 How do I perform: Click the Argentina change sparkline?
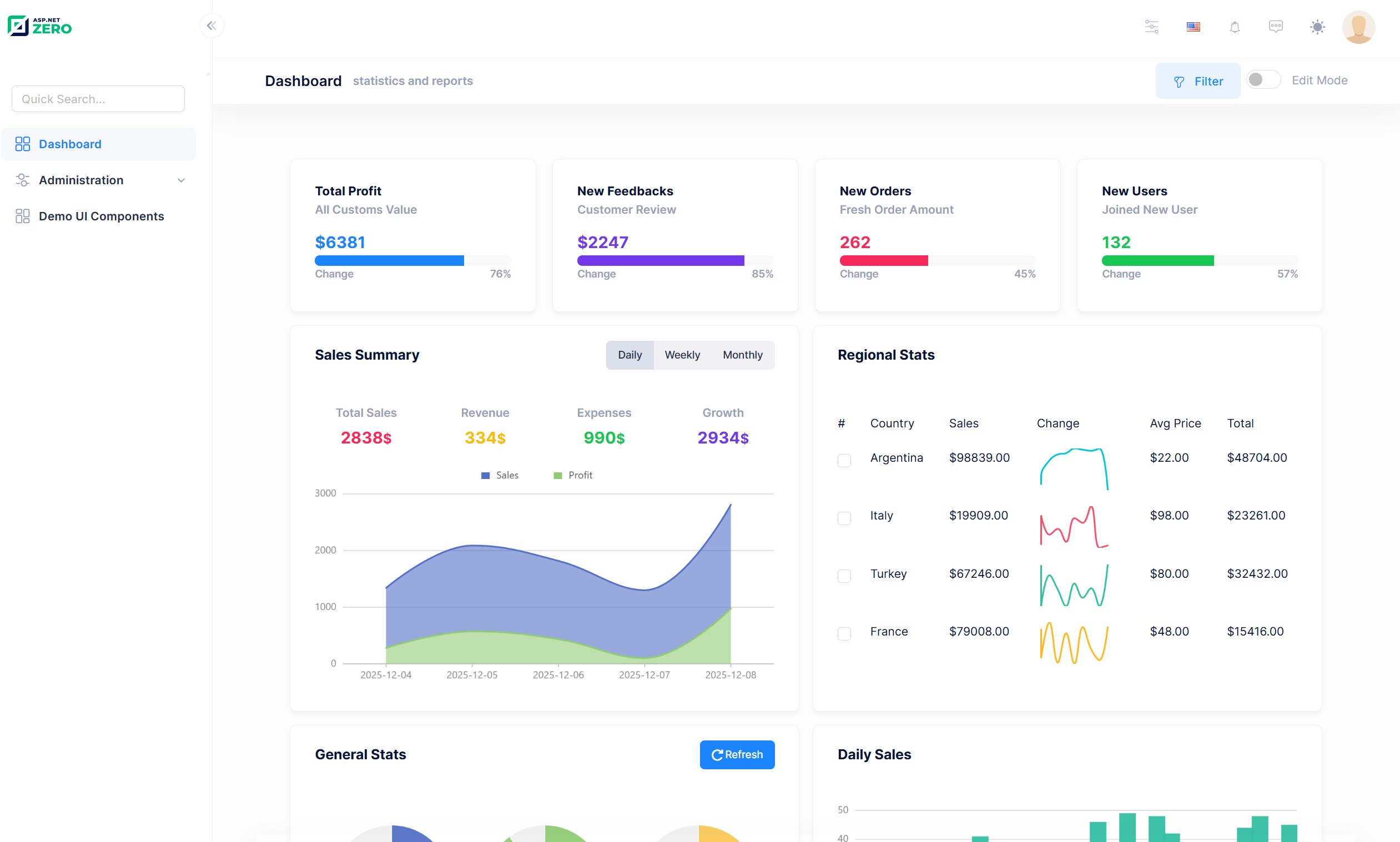click(x=1074, y=468)
